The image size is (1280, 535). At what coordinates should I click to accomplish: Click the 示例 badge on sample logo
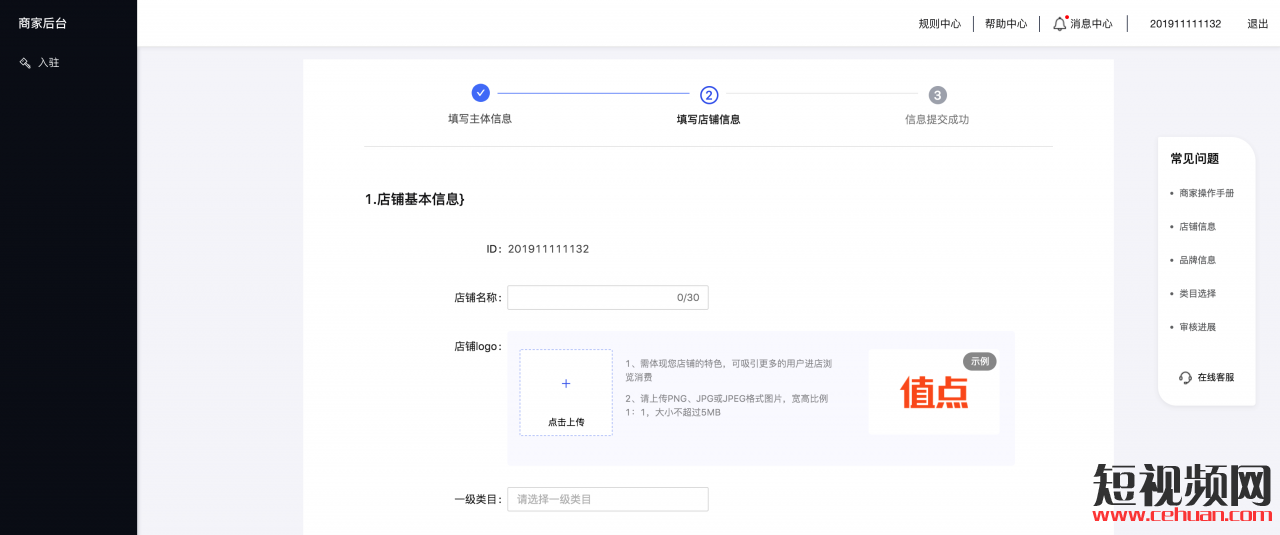980,361
